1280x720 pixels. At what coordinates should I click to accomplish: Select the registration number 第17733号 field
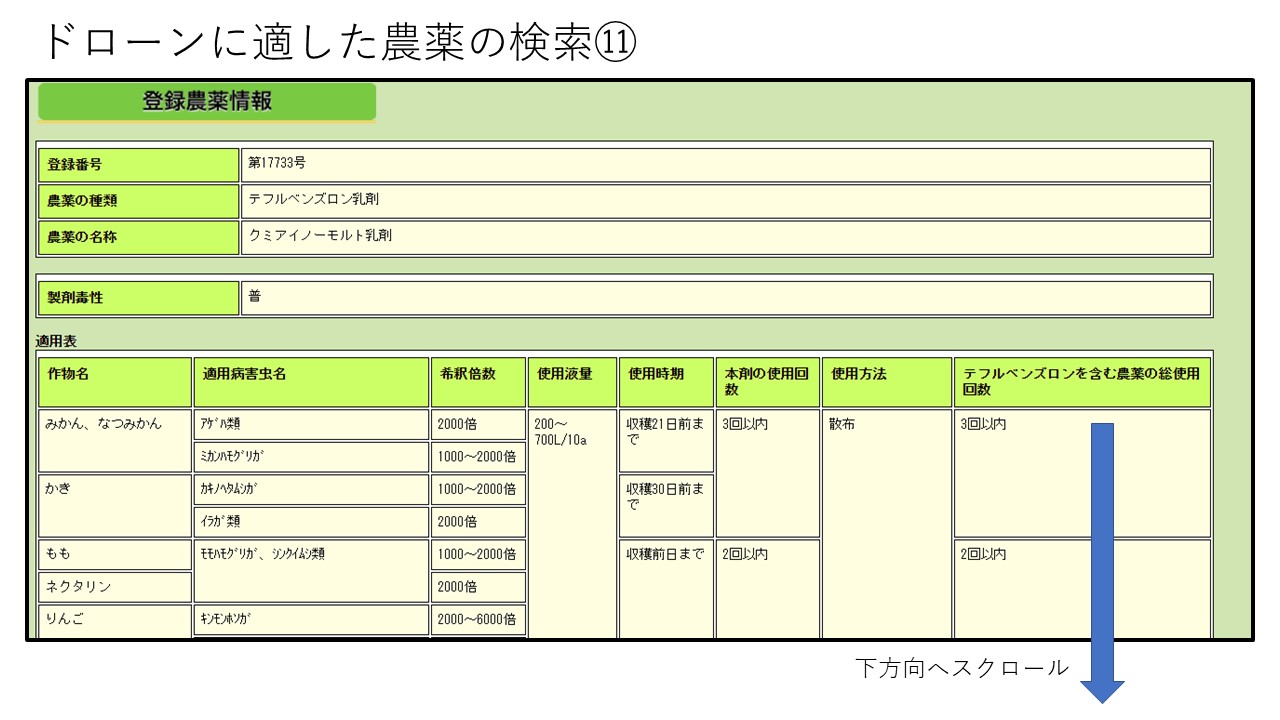point(725,165)
